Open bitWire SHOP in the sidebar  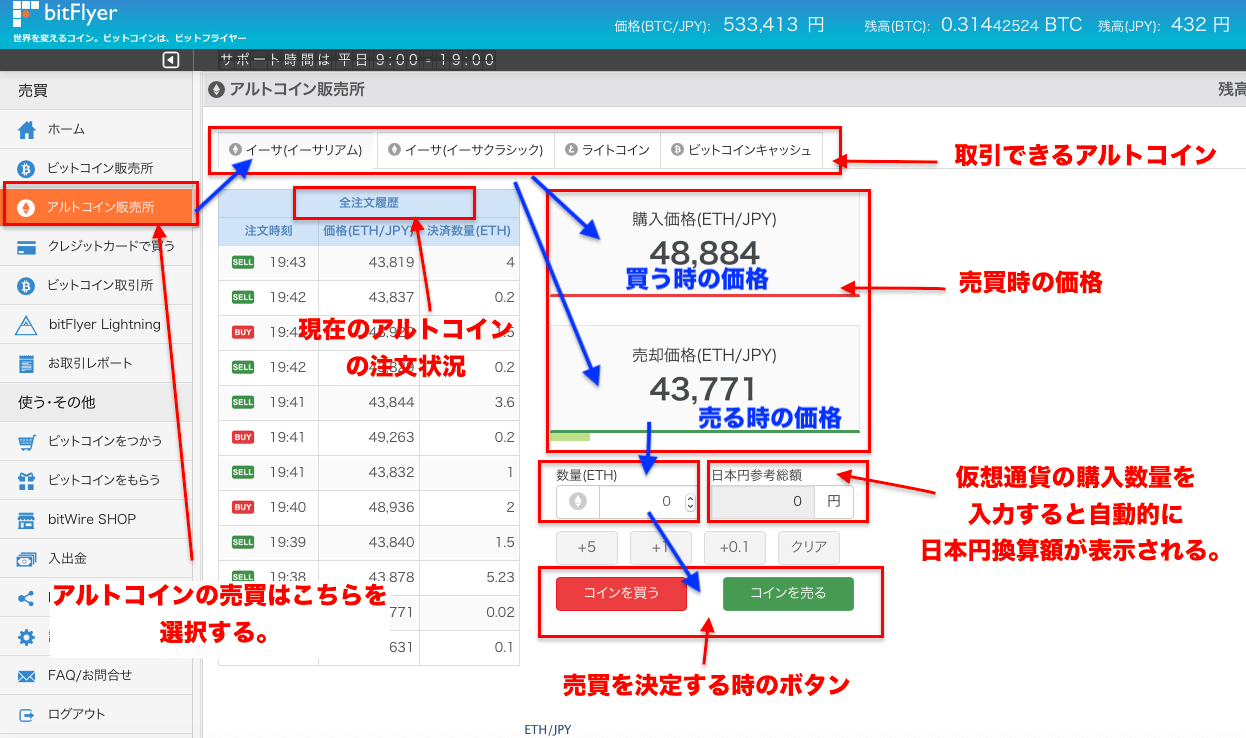click(95, 520)
